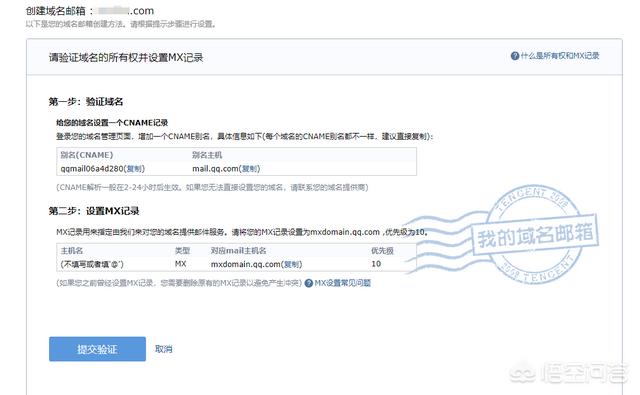Screen dimensions: 640x395
Task: Select the mxdomain.qq.com table value
Action: point(246,264)
